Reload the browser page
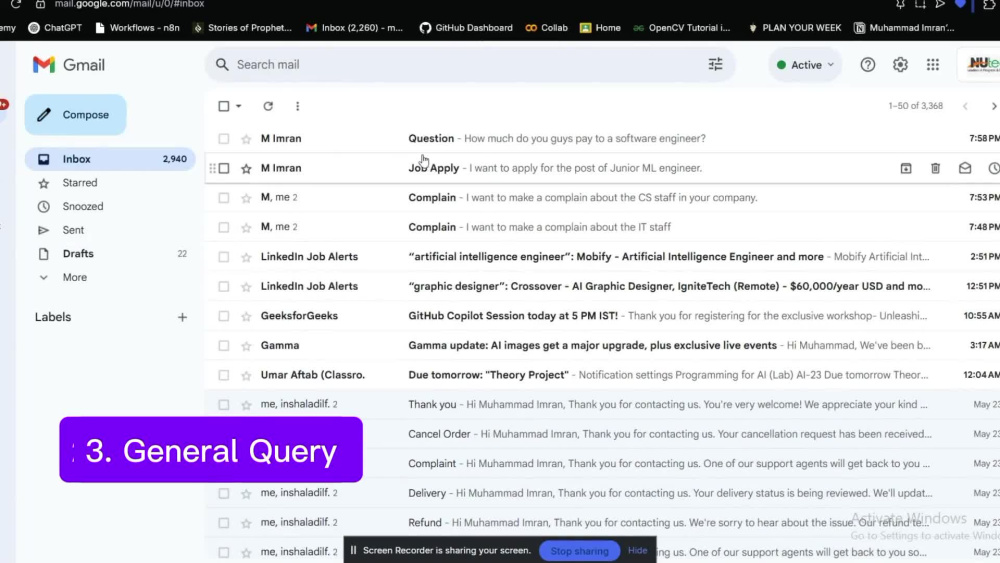The height and width of the screenshot is (563, 1000). [x=15, y=4]
